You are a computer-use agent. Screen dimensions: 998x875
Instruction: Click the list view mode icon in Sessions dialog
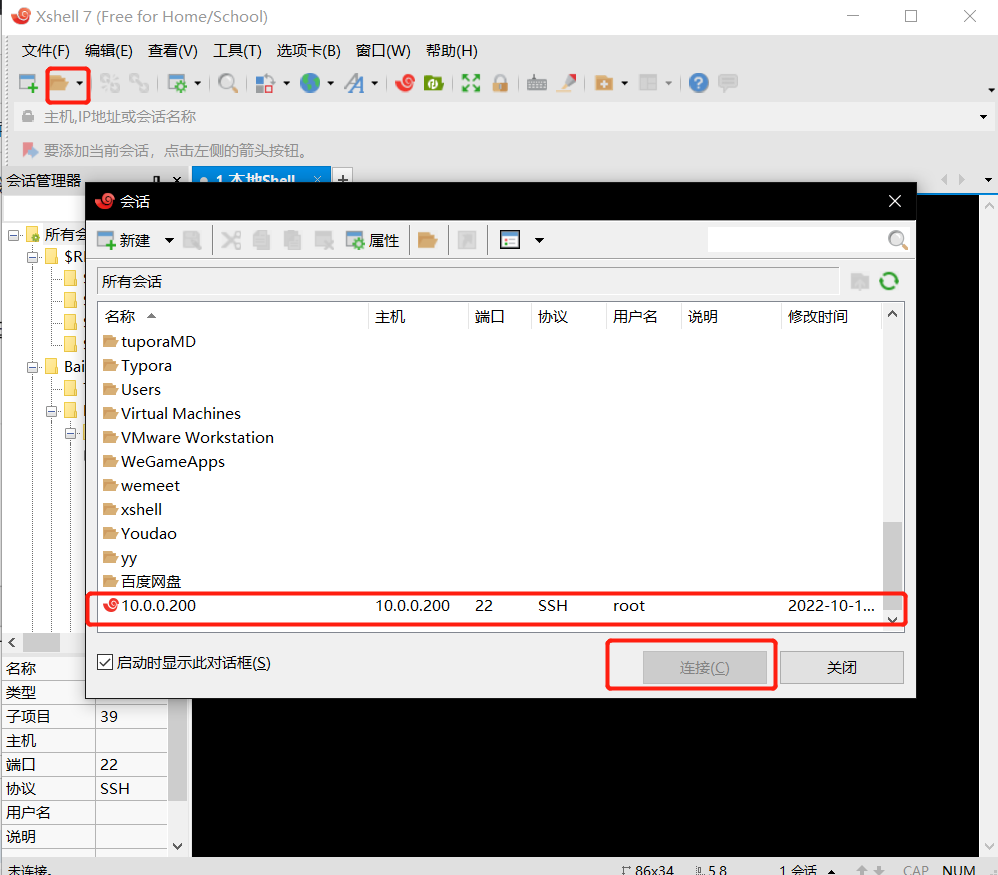coord(510,240)
